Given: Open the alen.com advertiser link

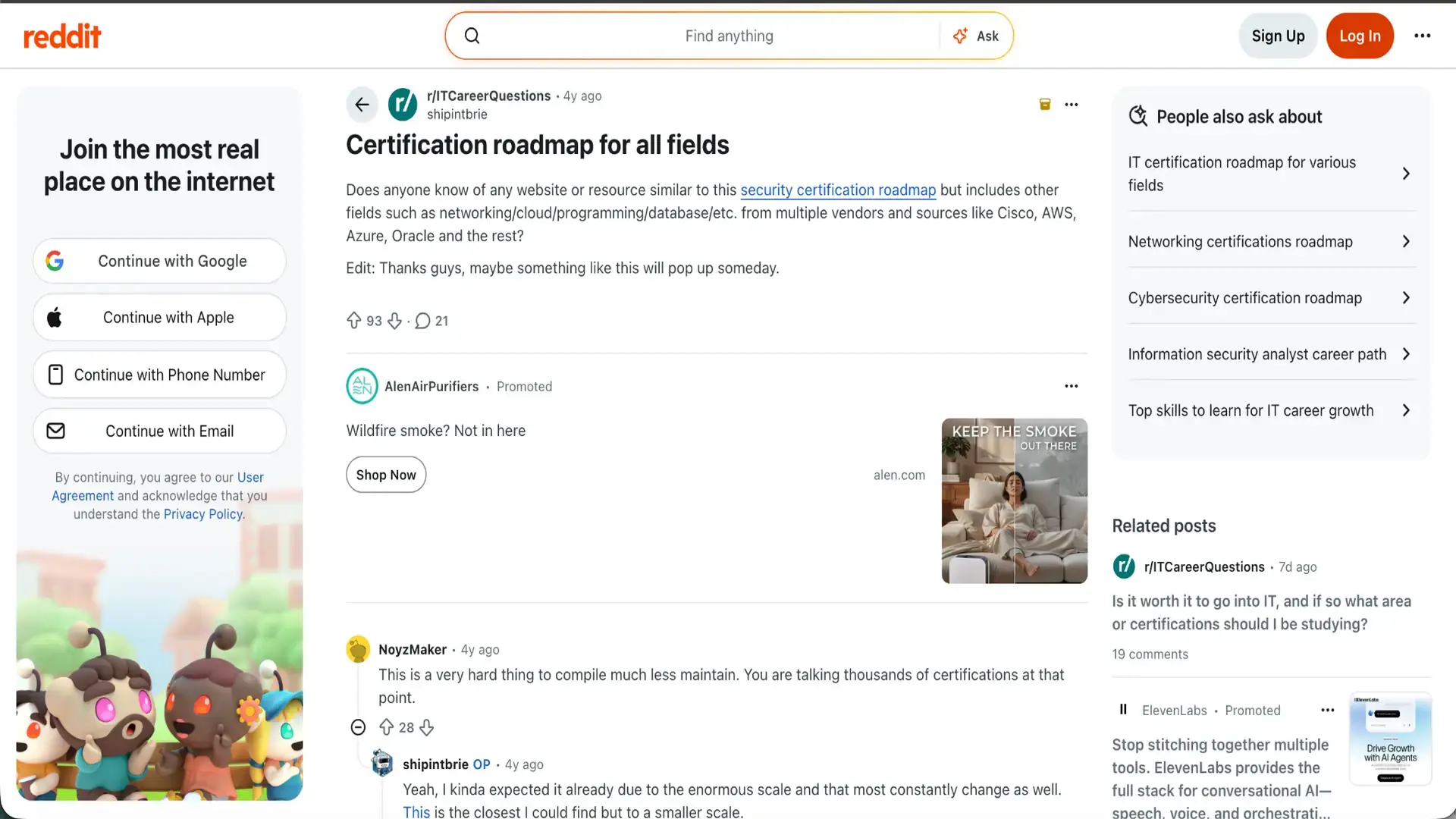Looking at the screenshot, I should click(899, 475).
